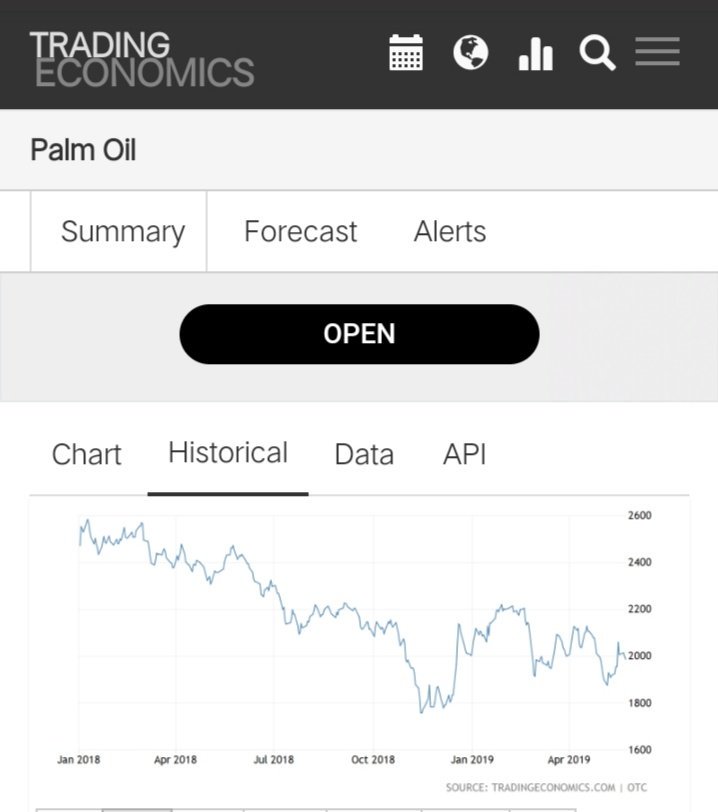Click the Palm Oil page heading

coord(83,150)
